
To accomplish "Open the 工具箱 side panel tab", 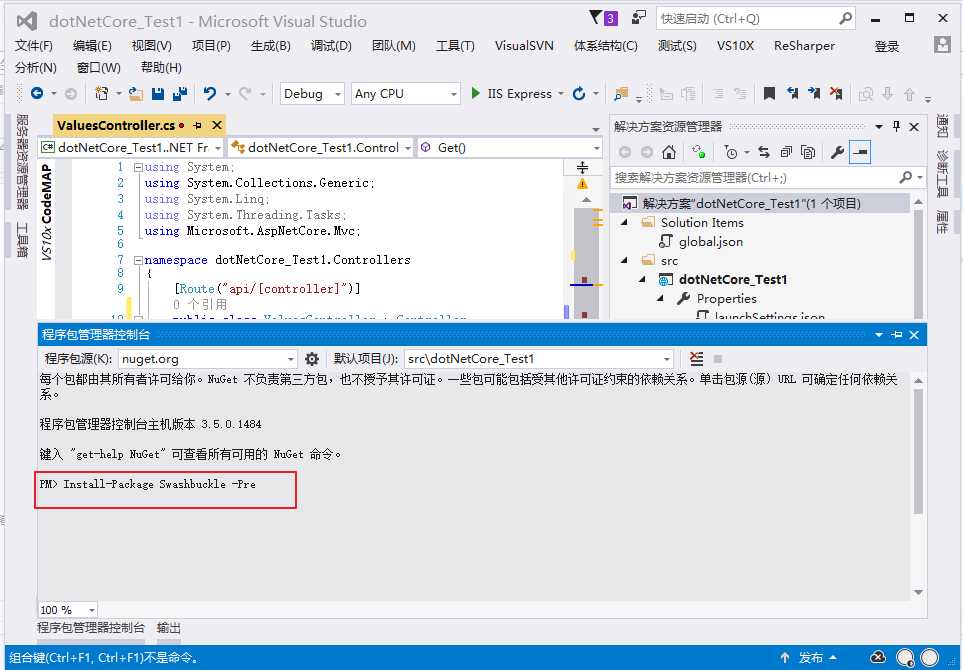I will tap(22, 240).
